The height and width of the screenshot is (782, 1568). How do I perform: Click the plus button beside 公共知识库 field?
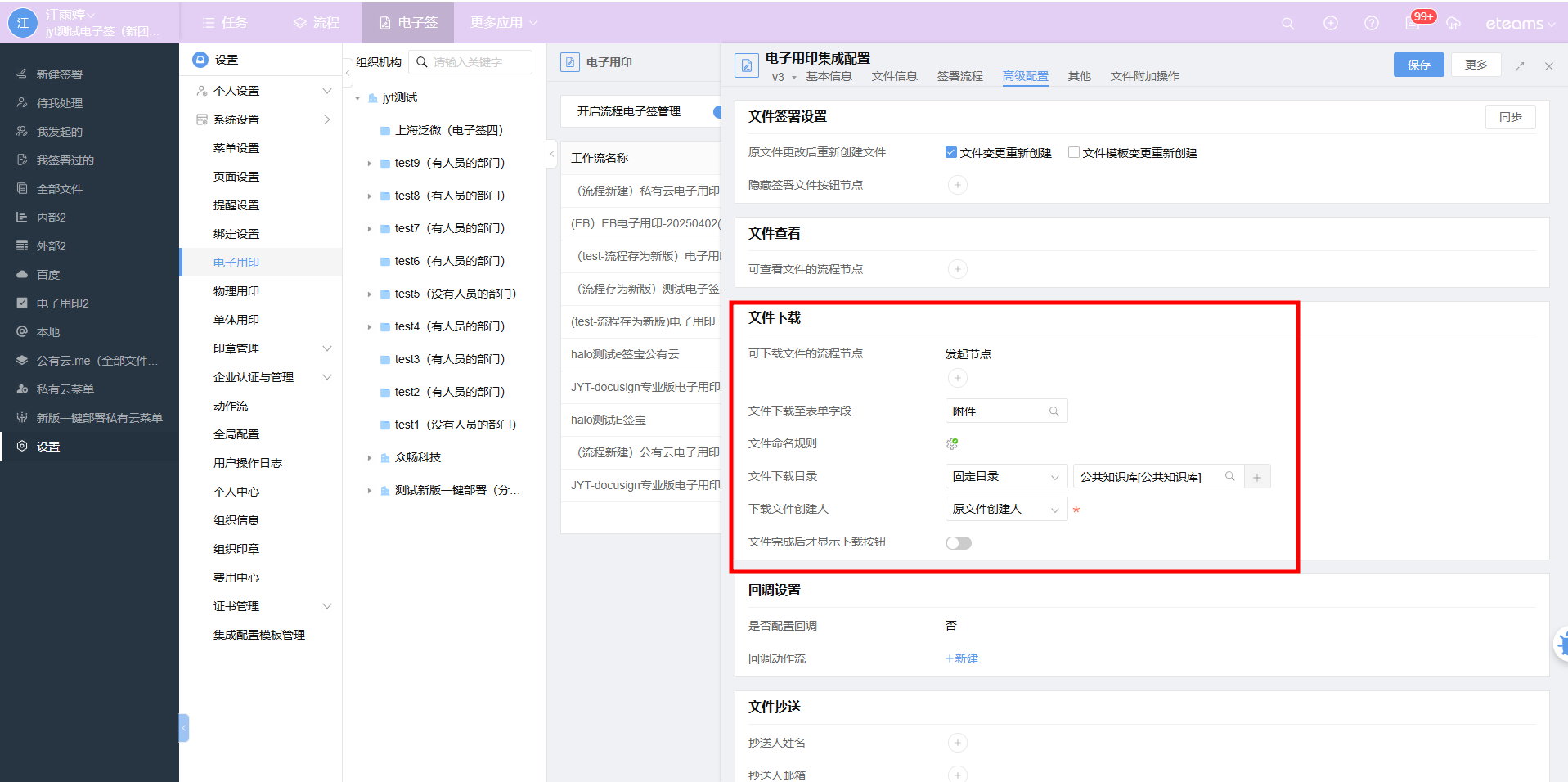coord(1257,477)
